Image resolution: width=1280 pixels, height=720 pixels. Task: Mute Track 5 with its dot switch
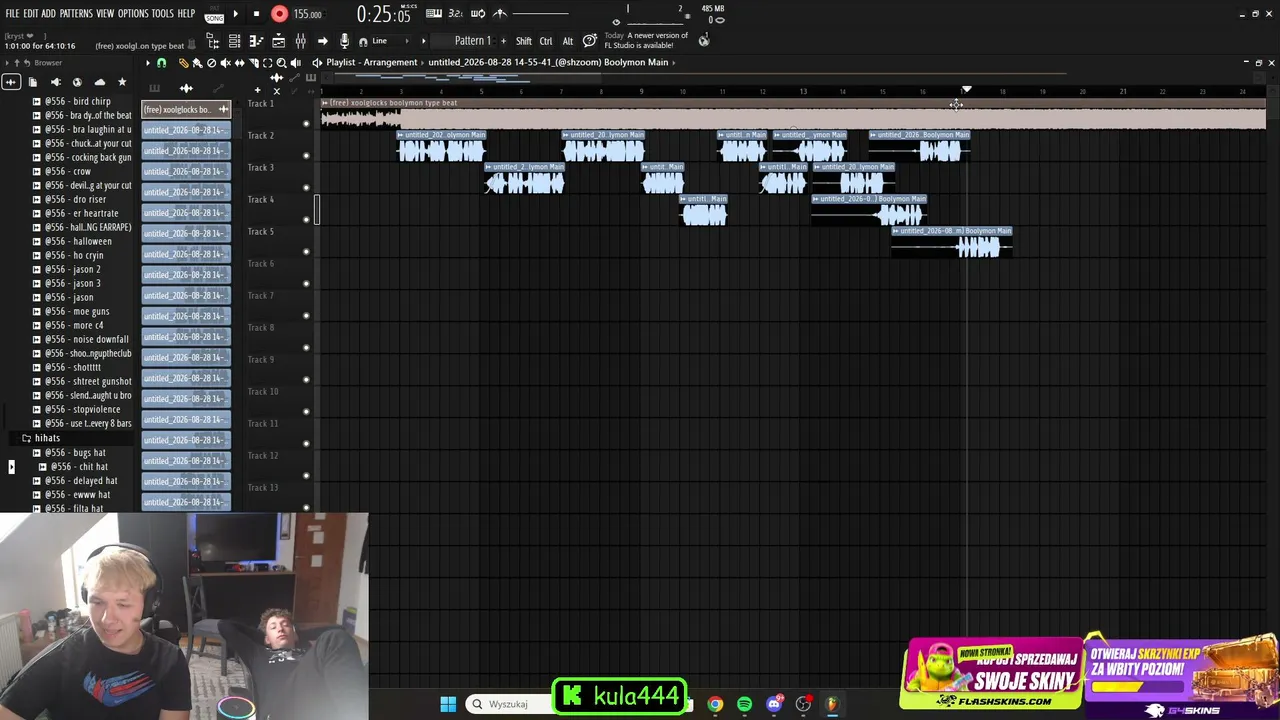[x=306, y=252]
